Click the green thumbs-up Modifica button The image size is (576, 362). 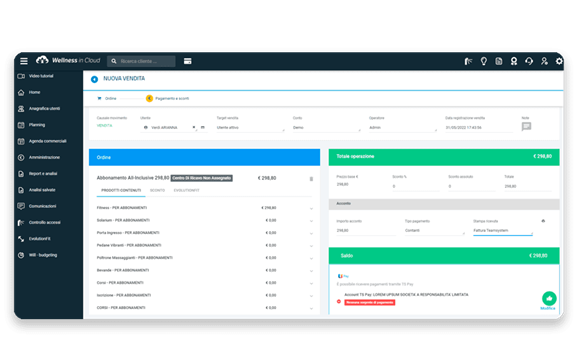coord(549,298)
